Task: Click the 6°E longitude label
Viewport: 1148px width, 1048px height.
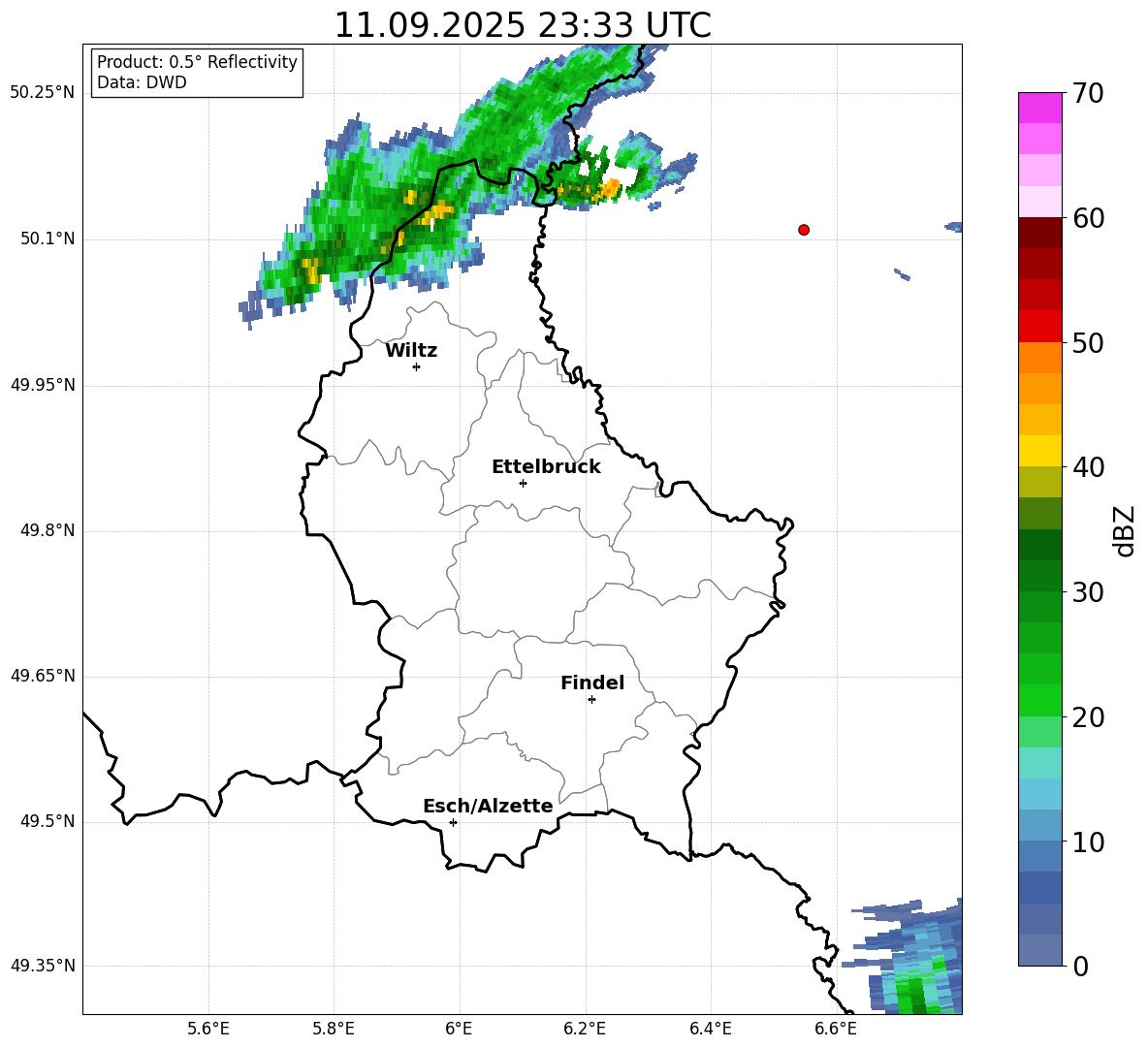Action: pyautogui.click(x=459, y=1029)
